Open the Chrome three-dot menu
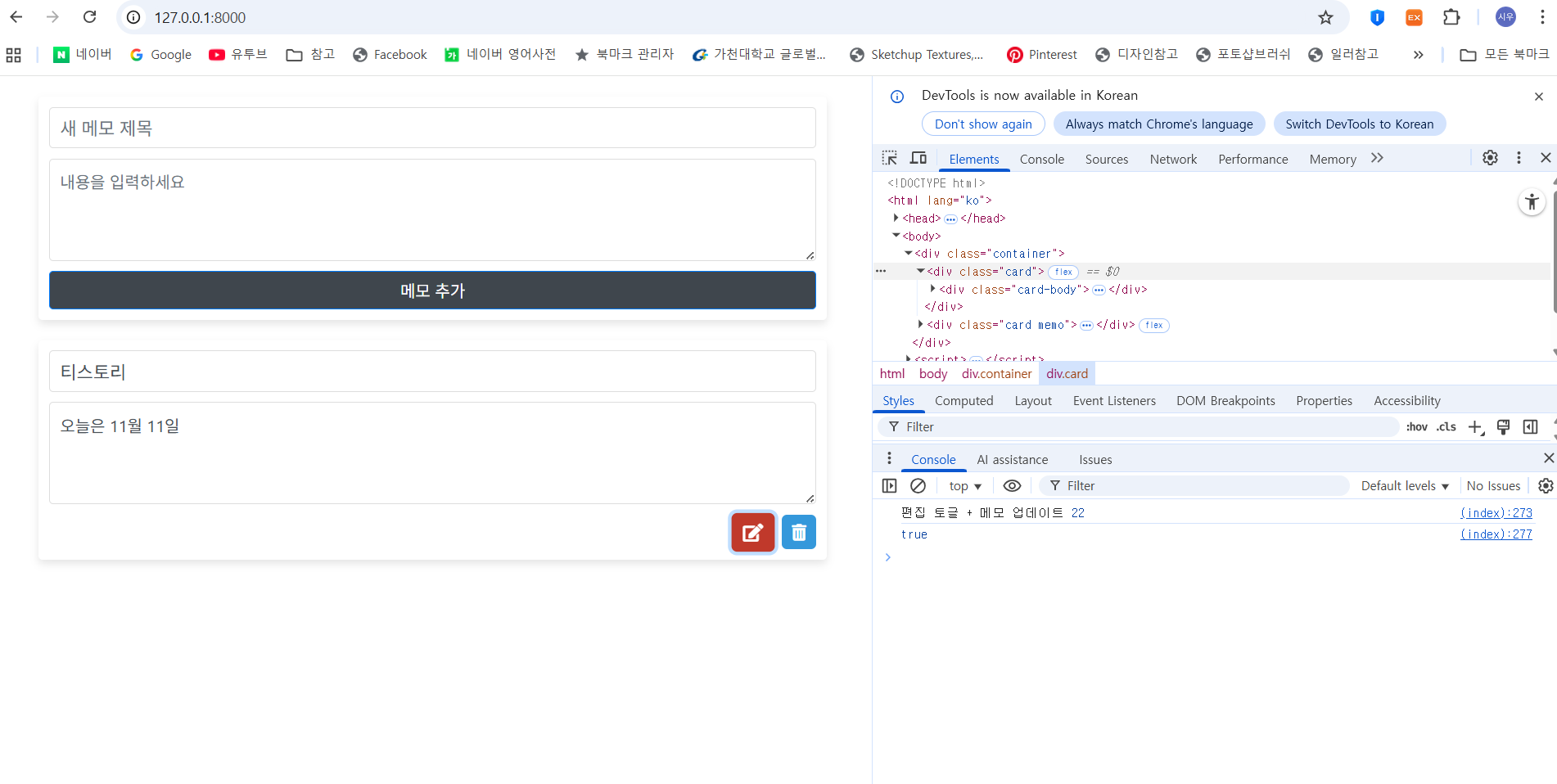 click(1542, 17)
